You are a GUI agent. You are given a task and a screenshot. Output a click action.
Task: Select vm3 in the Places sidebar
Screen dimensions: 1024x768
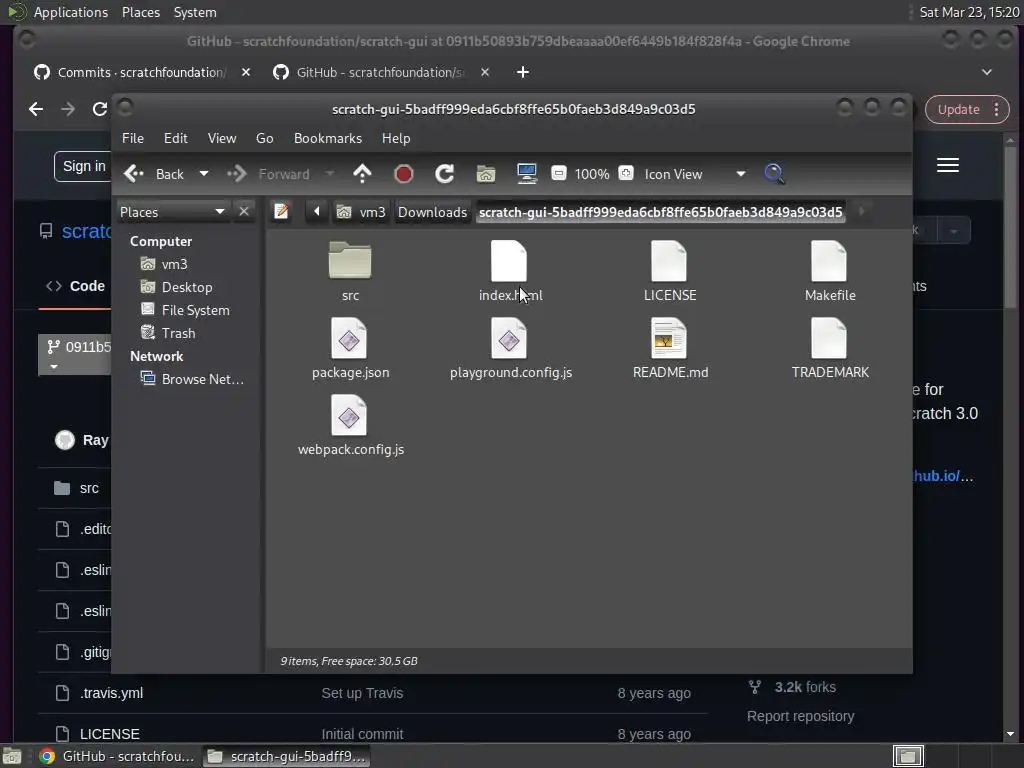165,264
